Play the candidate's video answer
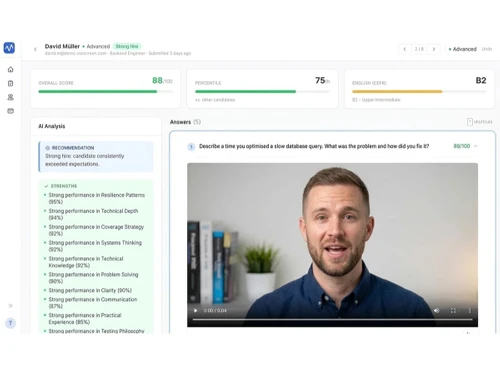The image size is (500, 375). [195, 311]
